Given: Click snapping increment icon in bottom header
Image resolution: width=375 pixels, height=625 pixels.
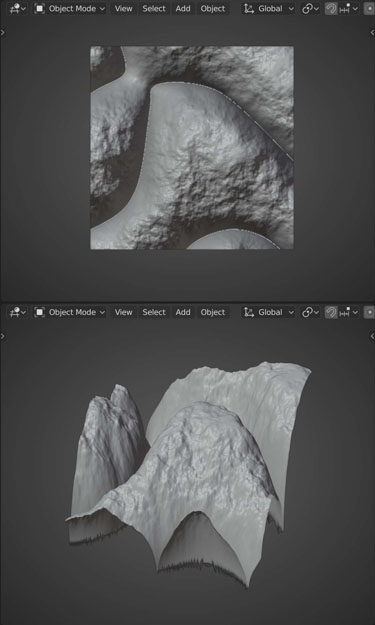Looking at the screenshot, I should [x=344, y=312].
